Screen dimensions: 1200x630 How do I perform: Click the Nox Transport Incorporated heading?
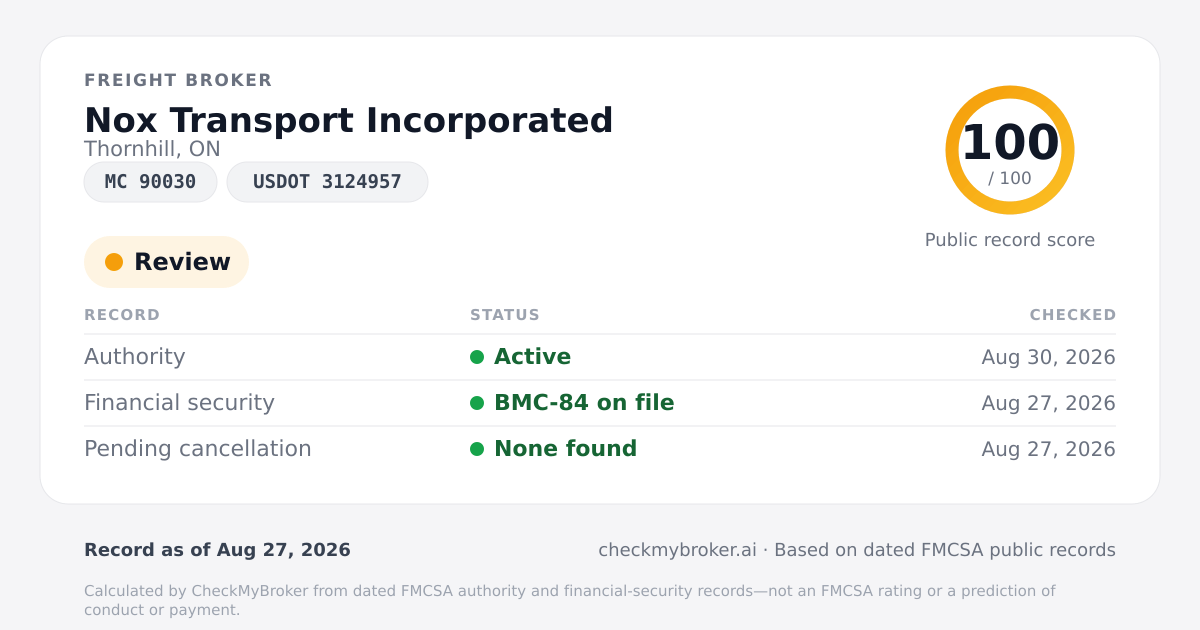[349, 120]
